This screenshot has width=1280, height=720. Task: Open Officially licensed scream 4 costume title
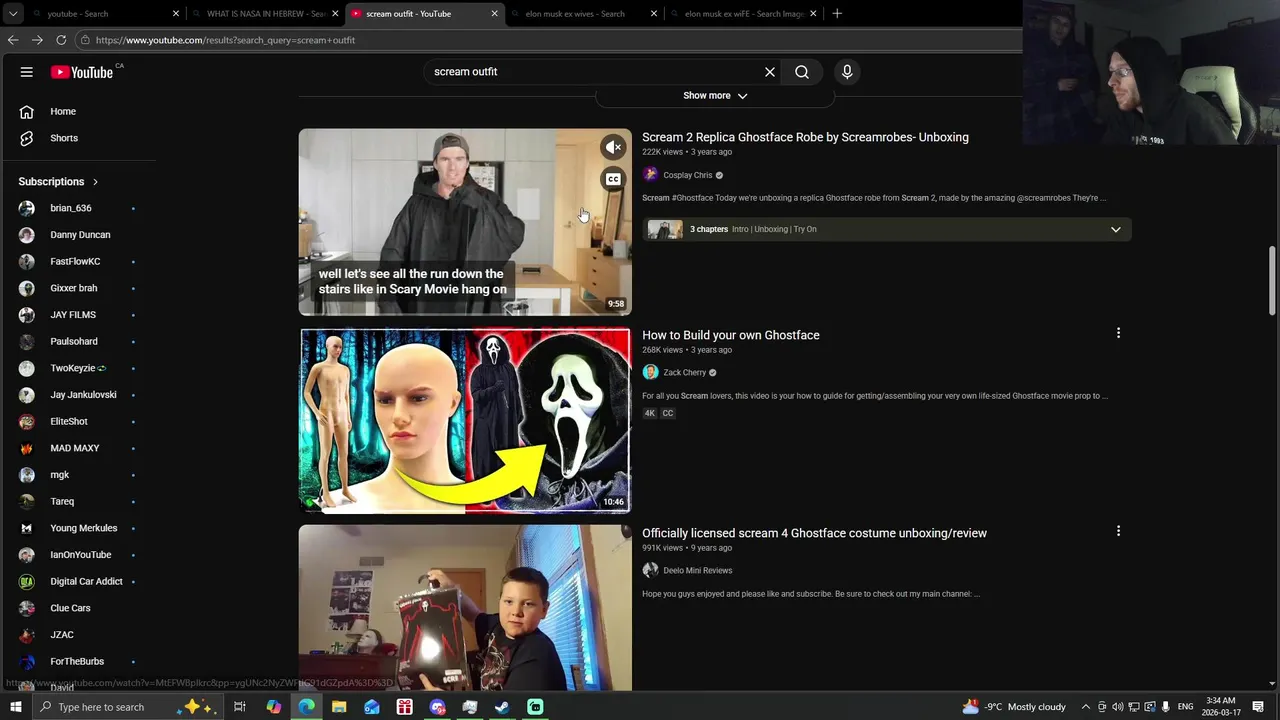(x=814, y=533)
